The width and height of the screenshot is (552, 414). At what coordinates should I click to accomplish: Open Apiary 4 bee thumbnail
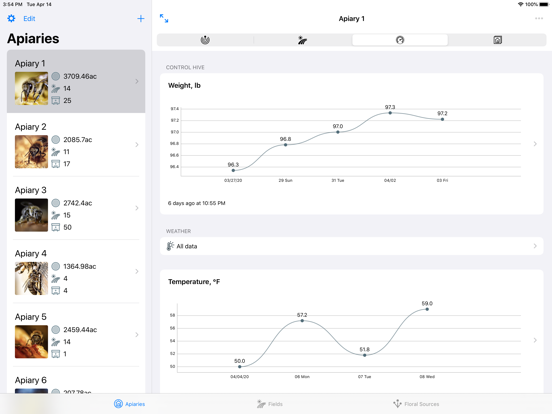[x=31, y=278]
